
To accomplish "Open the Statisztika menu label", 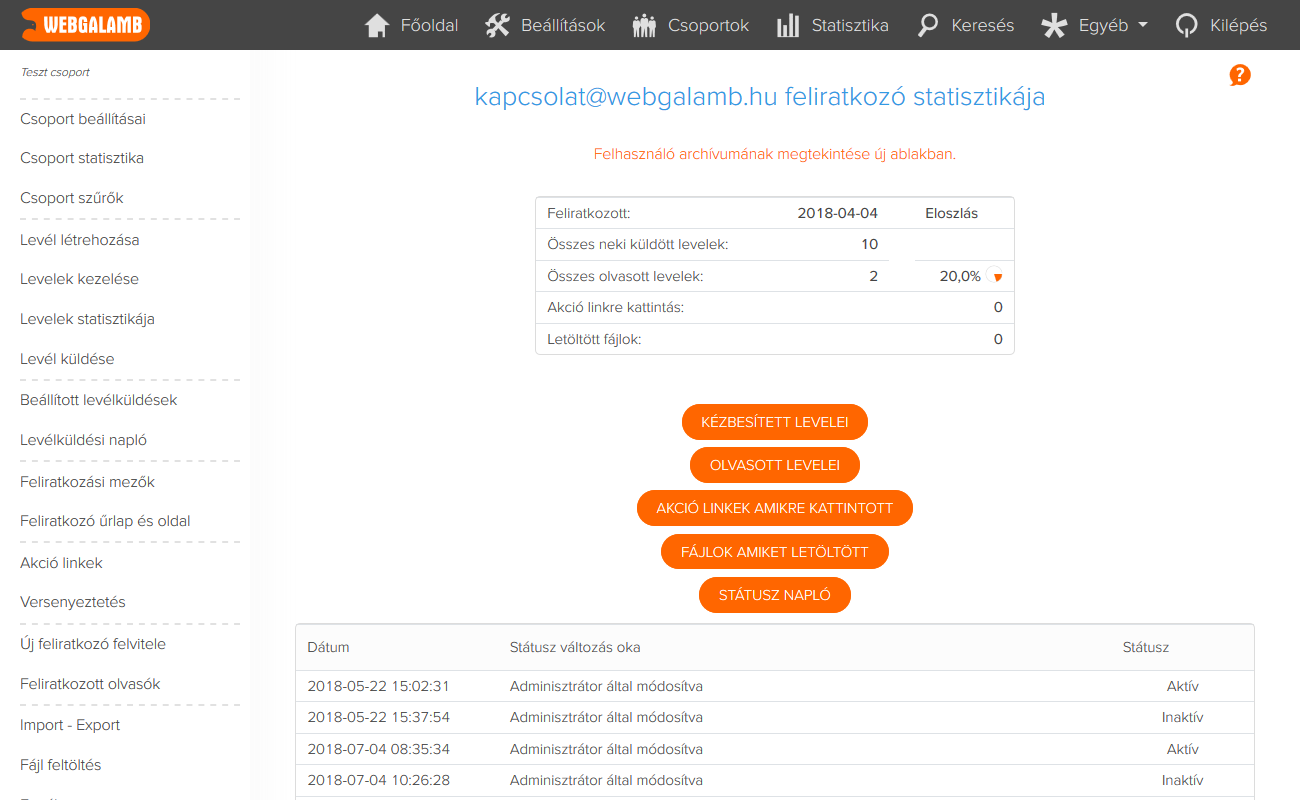I will (850, 25).
